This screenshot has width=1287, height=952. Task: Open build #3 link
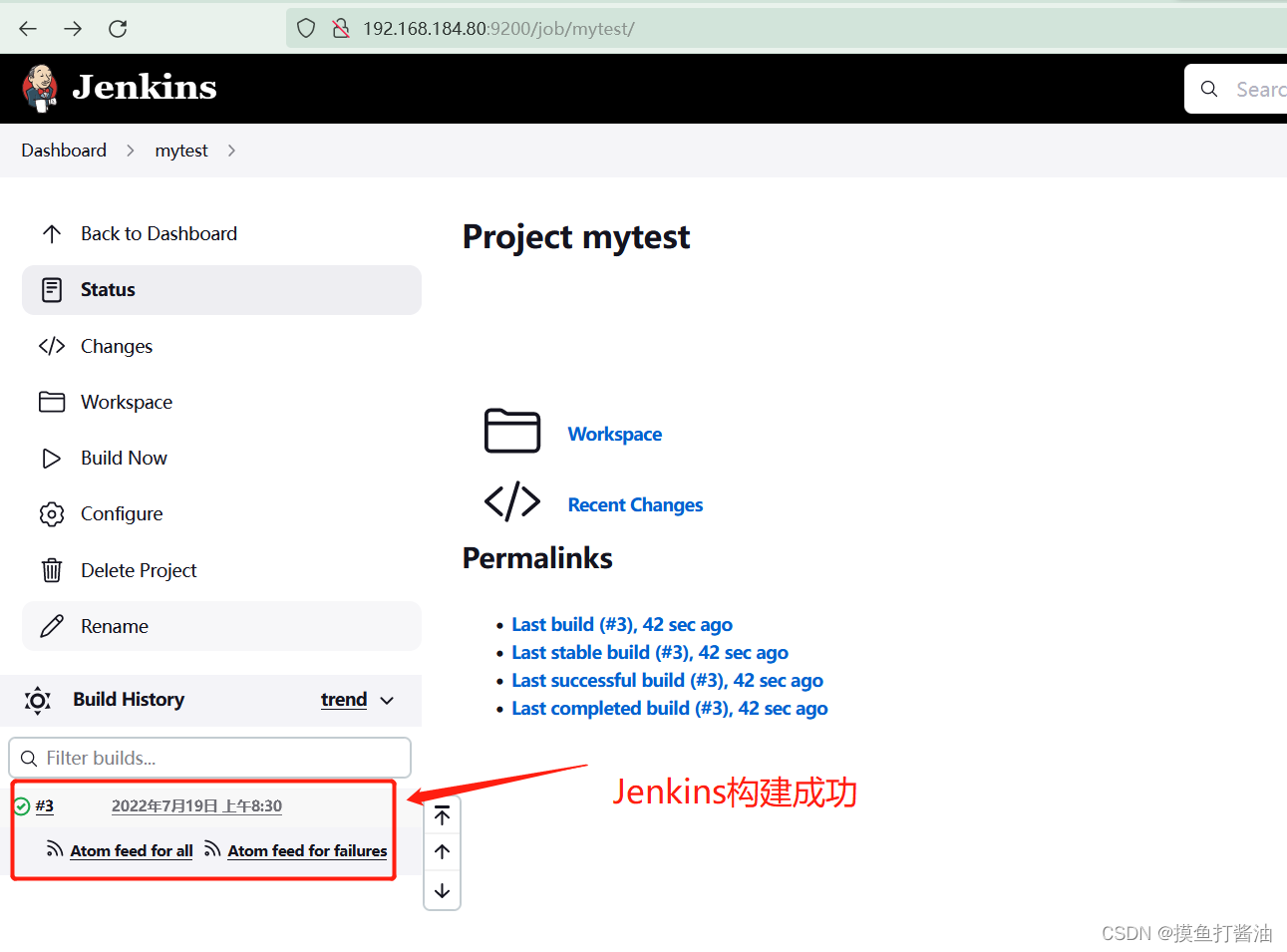point(45,806)
